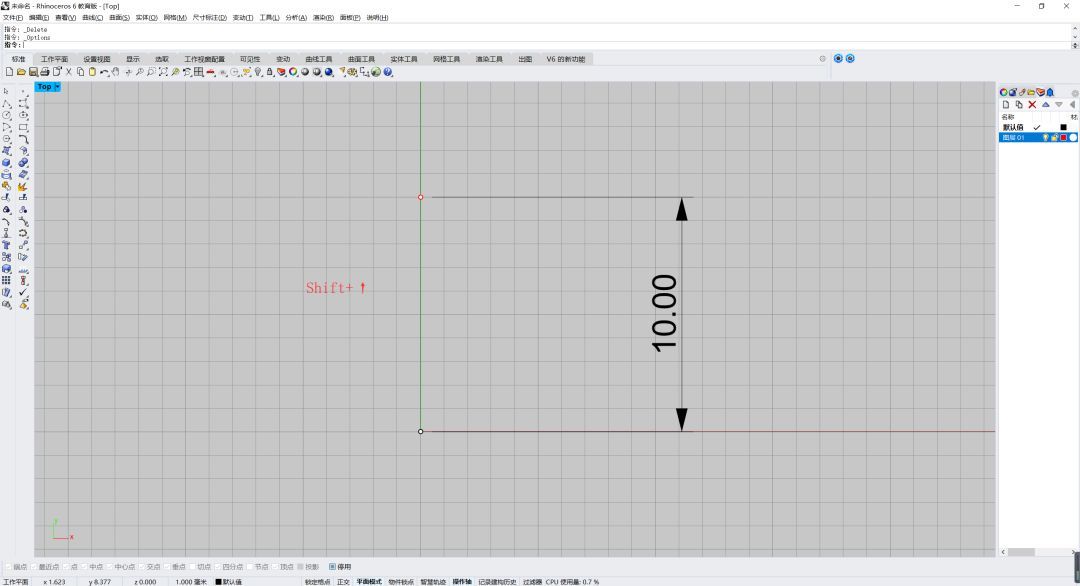Viewport: 1080px width, 586px height.
Task: Click the Cut scissors icon
Action: click(68, 72)
